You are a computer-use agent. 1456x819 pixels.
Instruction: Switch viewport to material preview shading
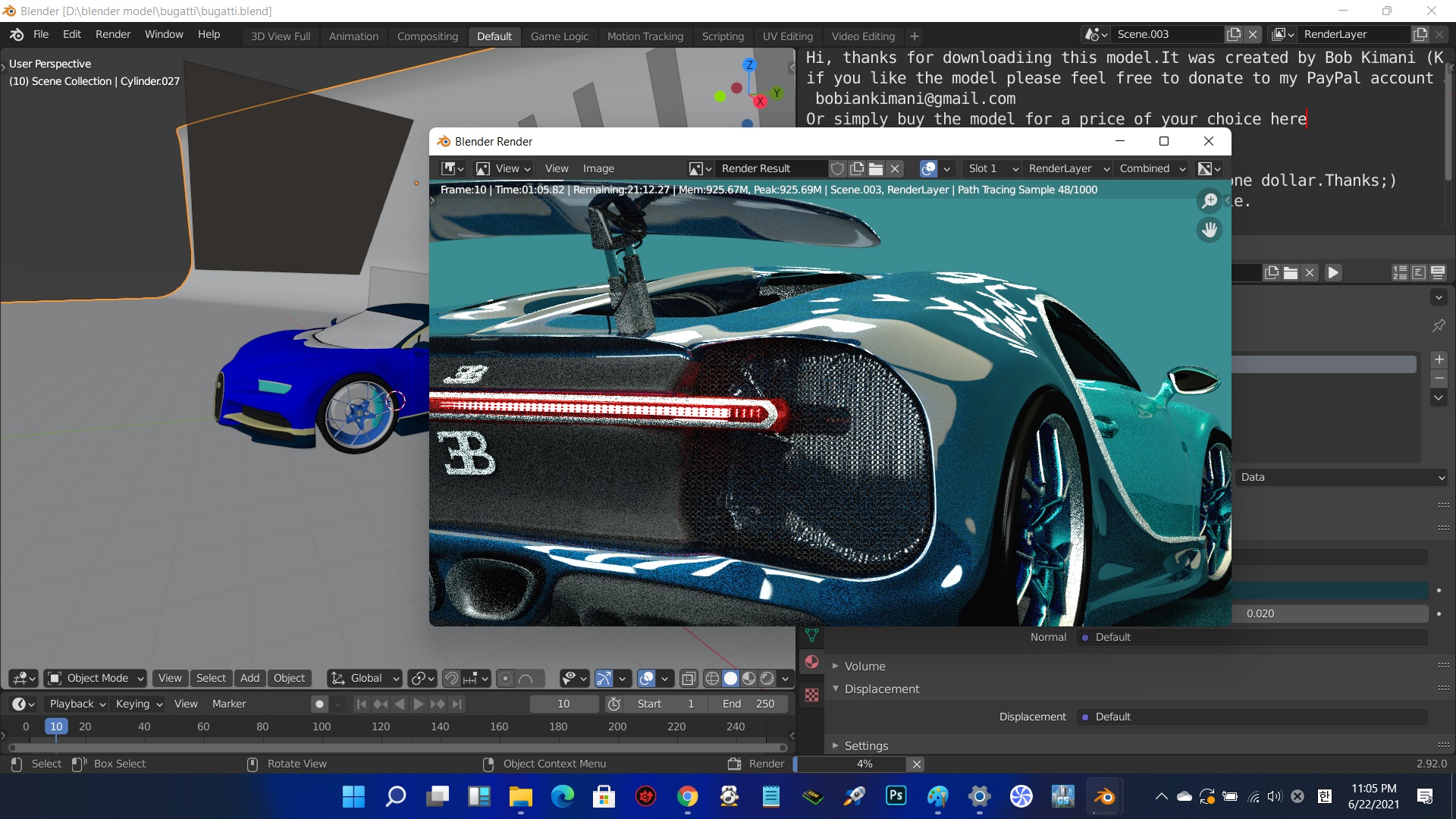[748, 678]
